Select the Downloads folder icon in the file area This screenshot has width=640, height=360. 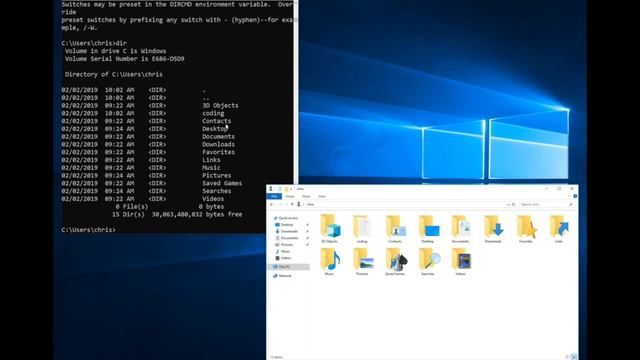tap(493, 229)
